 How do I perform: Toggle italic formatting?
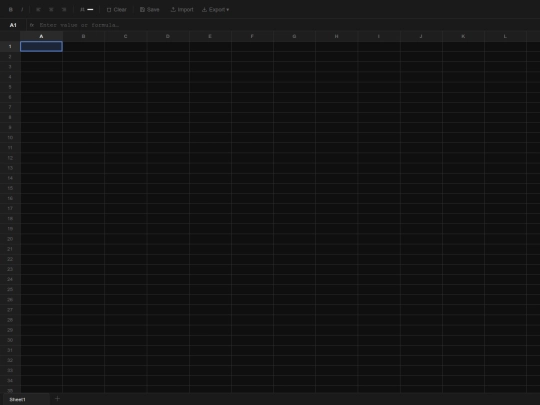[22, 10]
